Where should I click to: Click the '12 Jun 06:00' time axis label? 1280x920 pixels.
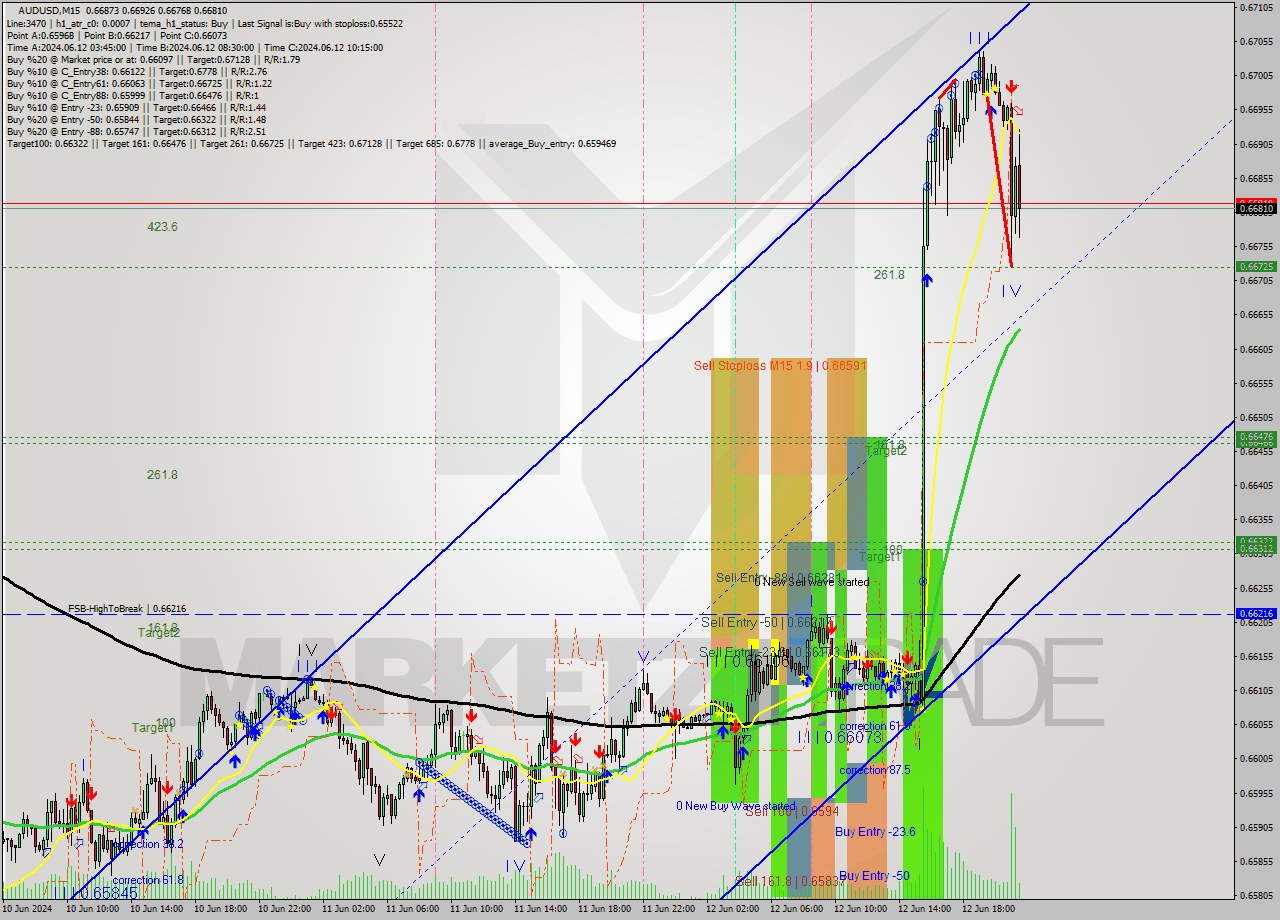796,910
